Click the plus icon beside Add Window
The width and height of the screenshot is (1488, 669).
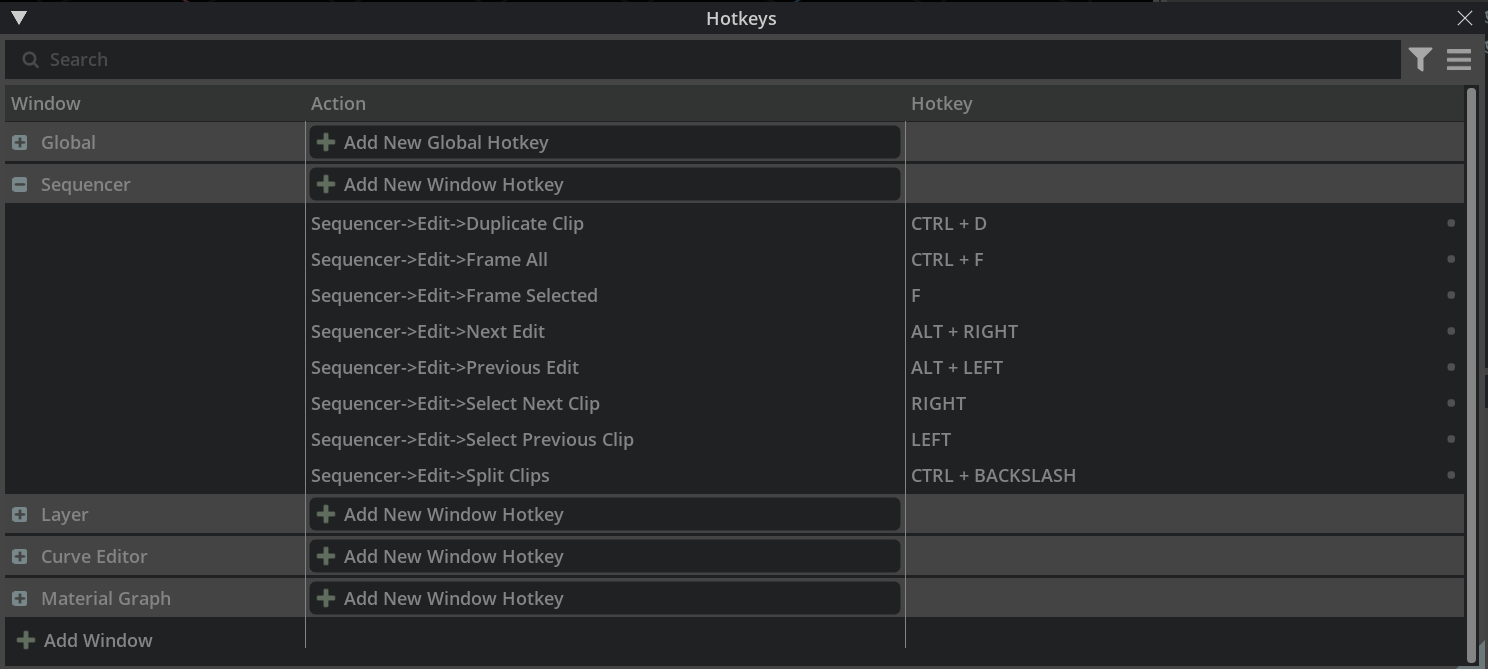[26, 640]
